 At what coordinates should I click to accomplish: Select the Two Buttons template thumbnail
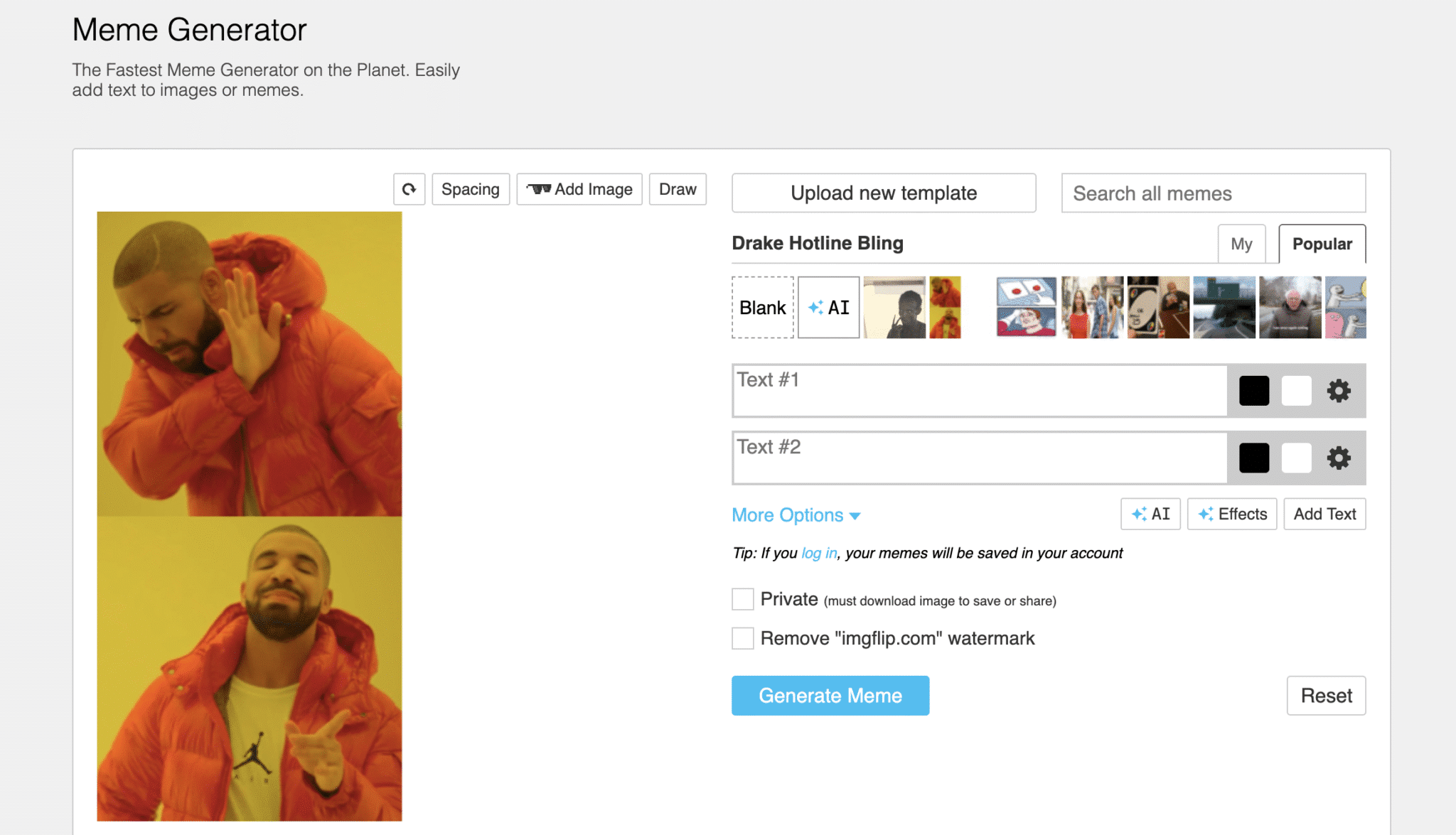(1026, 307)
